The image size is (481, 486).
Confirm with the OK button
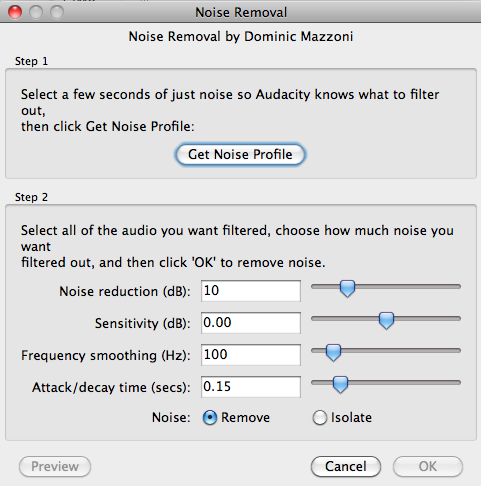click(428, 466)
